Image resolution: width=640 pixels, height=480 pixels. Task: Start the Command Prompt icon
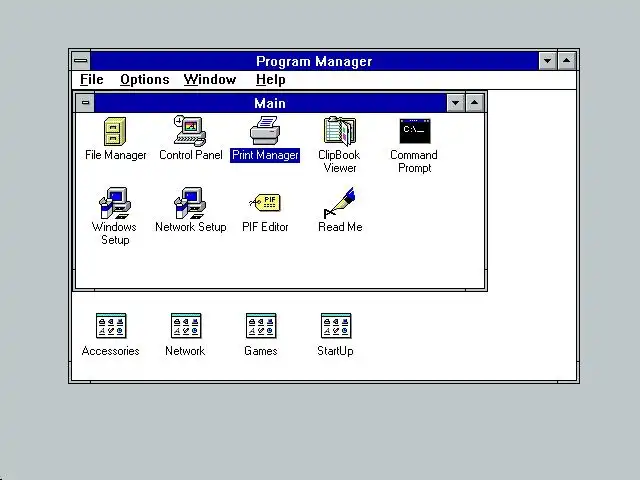pos(415,131)
